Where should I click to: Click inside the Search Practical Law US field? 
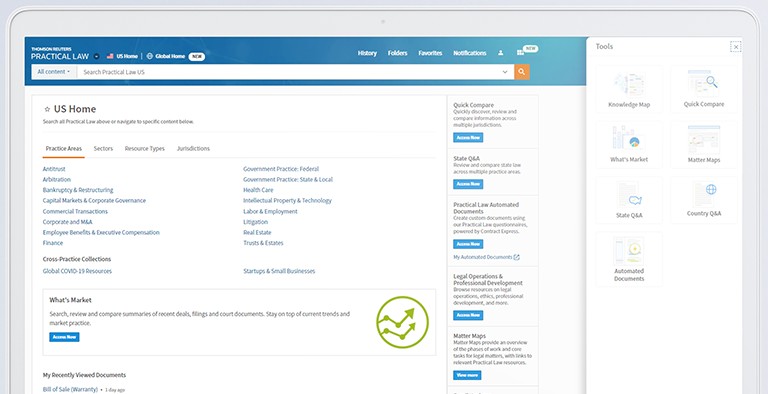point(289,72)
